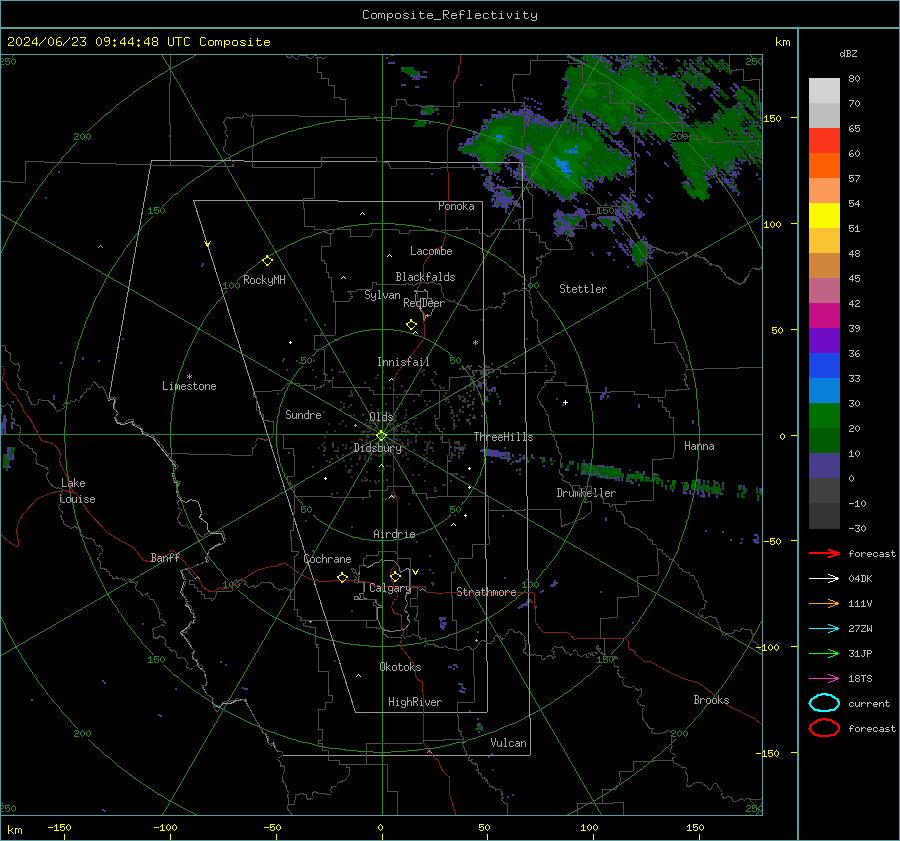The width and height of the screenshot is (900, 841).
Task: Click the Lake Louise label
Action: [x=77, y=491]
